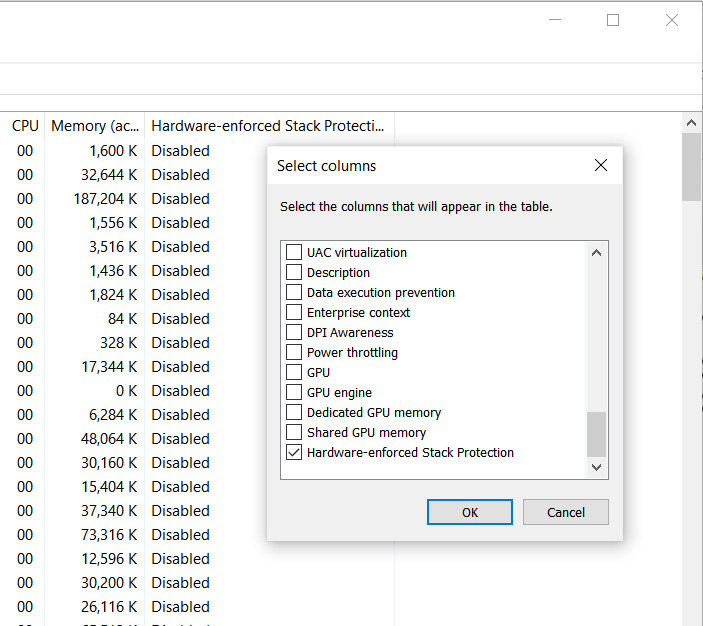Screen dimensions: 703x626
Task: Click Disabled in the 26,116 K row
Action: (x=180, y=607)
